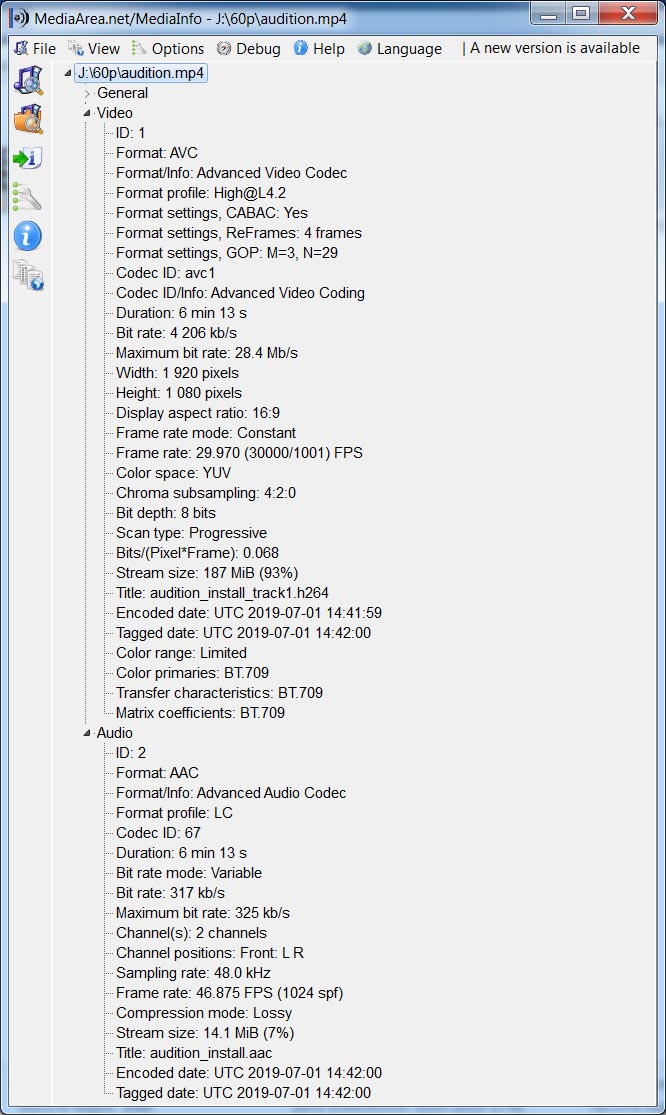Select 'Format/Info: Advanced Audio Codec' row
The image size is (666, 1115).
point(231,793)
